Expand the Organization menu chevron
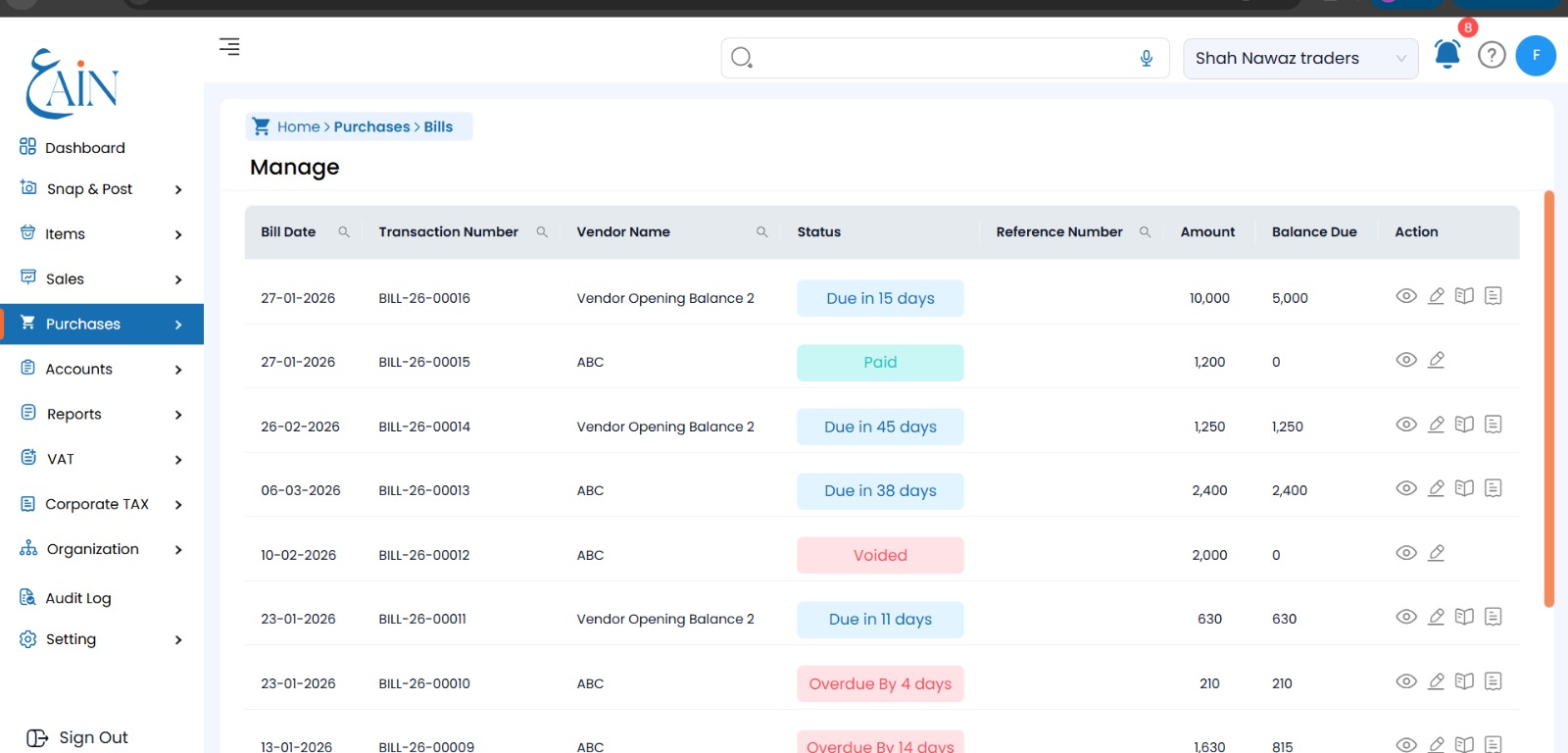Viewport: 1568px width, 753px height. click(178, 550)
